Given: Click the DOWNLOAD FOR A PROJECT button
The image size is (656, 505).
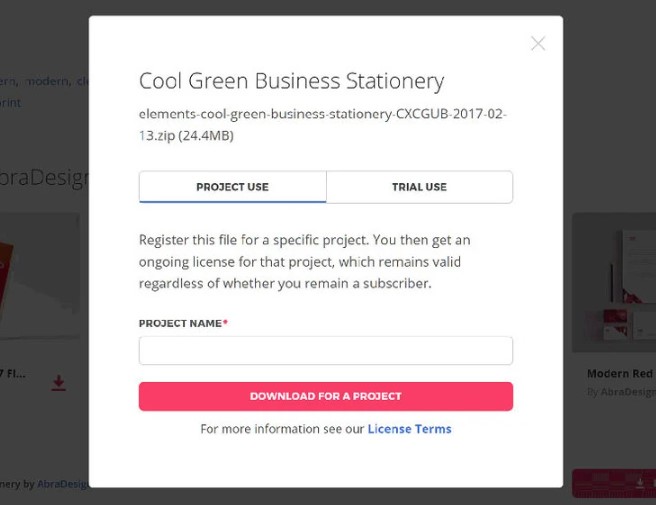Looking at the screenshot, I should pyautogui.click(x=326, y=396).
